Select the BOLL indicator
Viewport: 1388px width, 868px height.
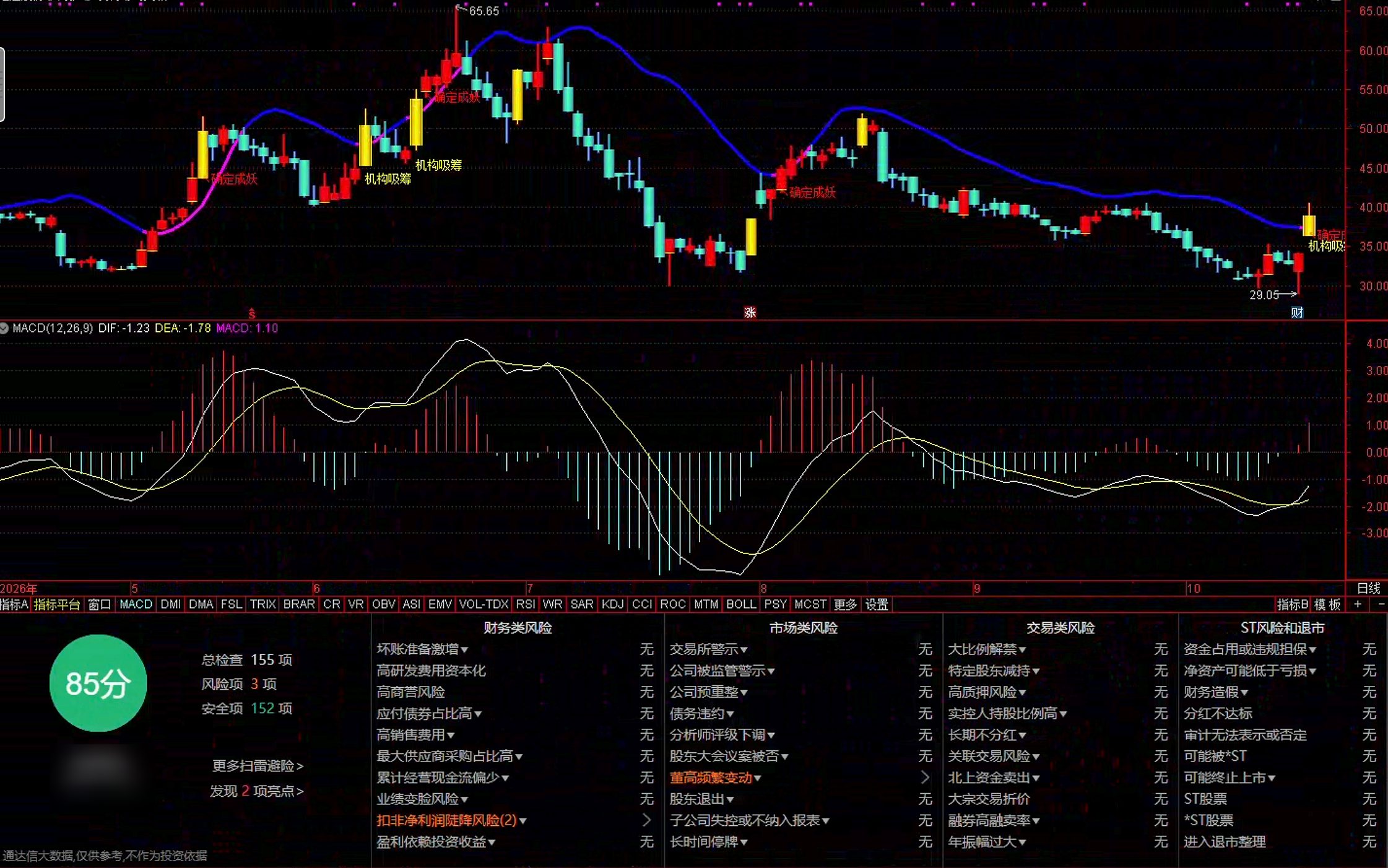point(741,604)
